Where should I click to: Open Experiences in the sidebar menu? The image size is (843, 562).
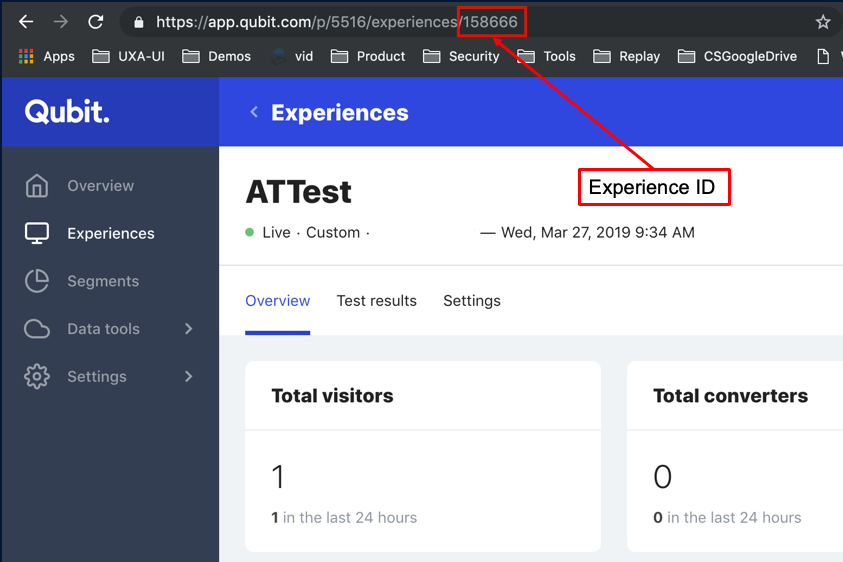111,233
